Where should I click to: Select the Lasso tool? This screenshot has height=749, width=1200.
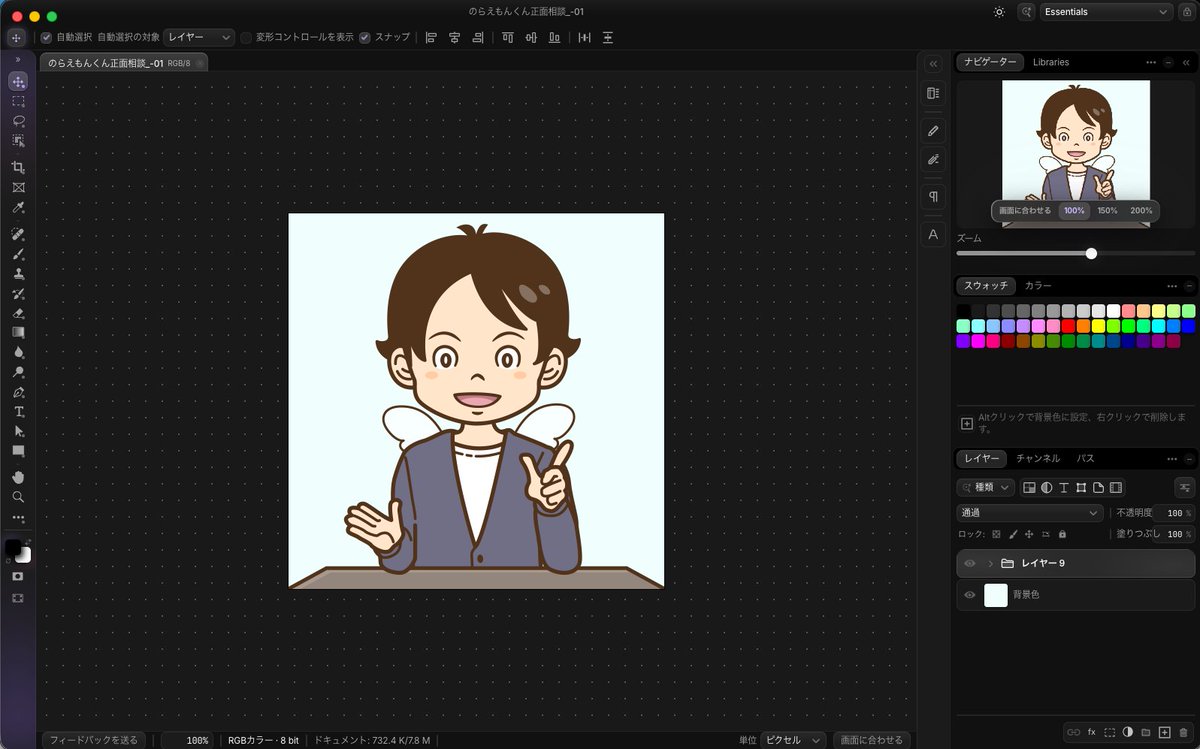[x=18, y=121]
